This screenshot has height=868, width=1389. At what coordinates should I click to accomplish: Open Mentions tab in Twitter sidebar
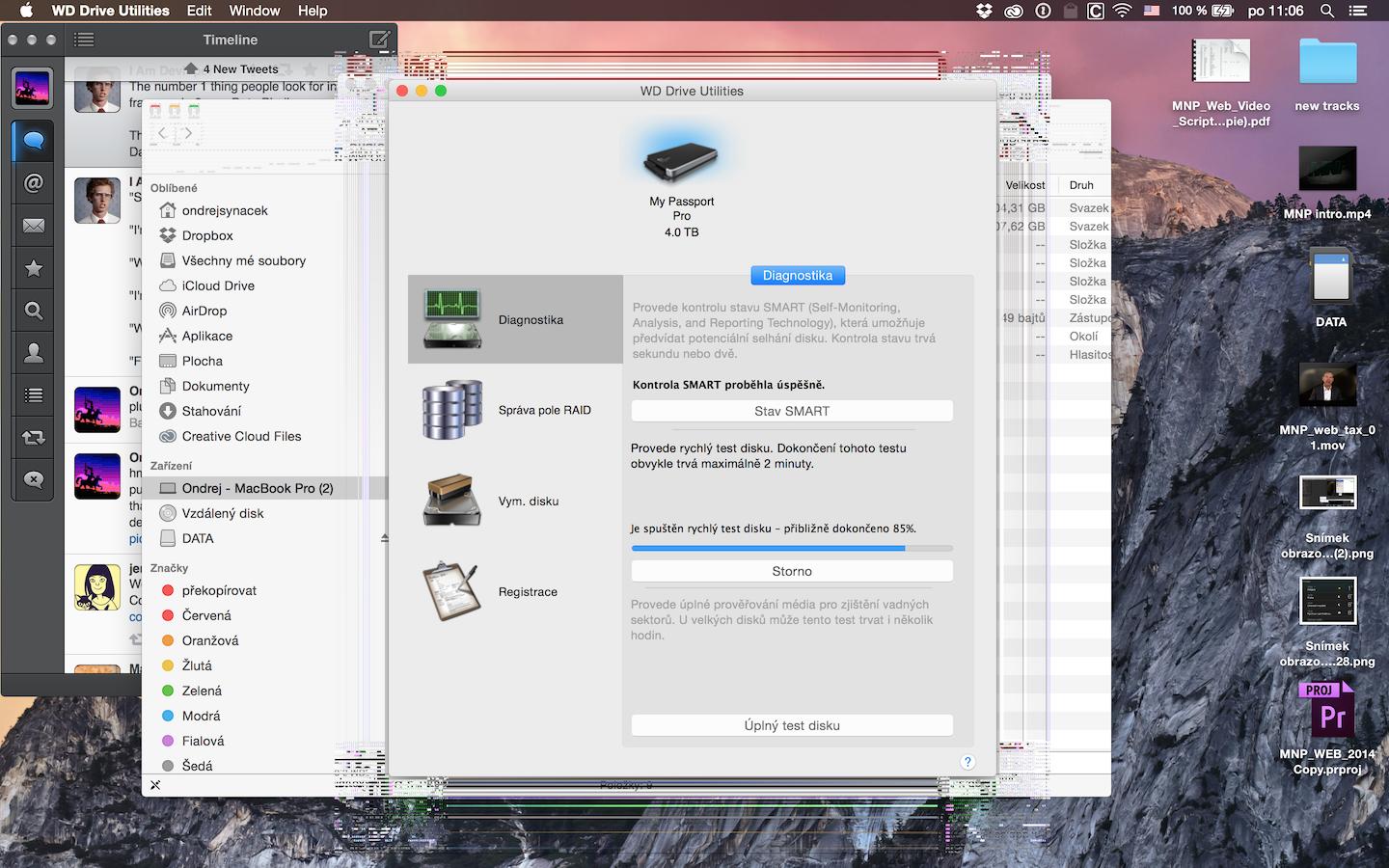click(33, 183)
